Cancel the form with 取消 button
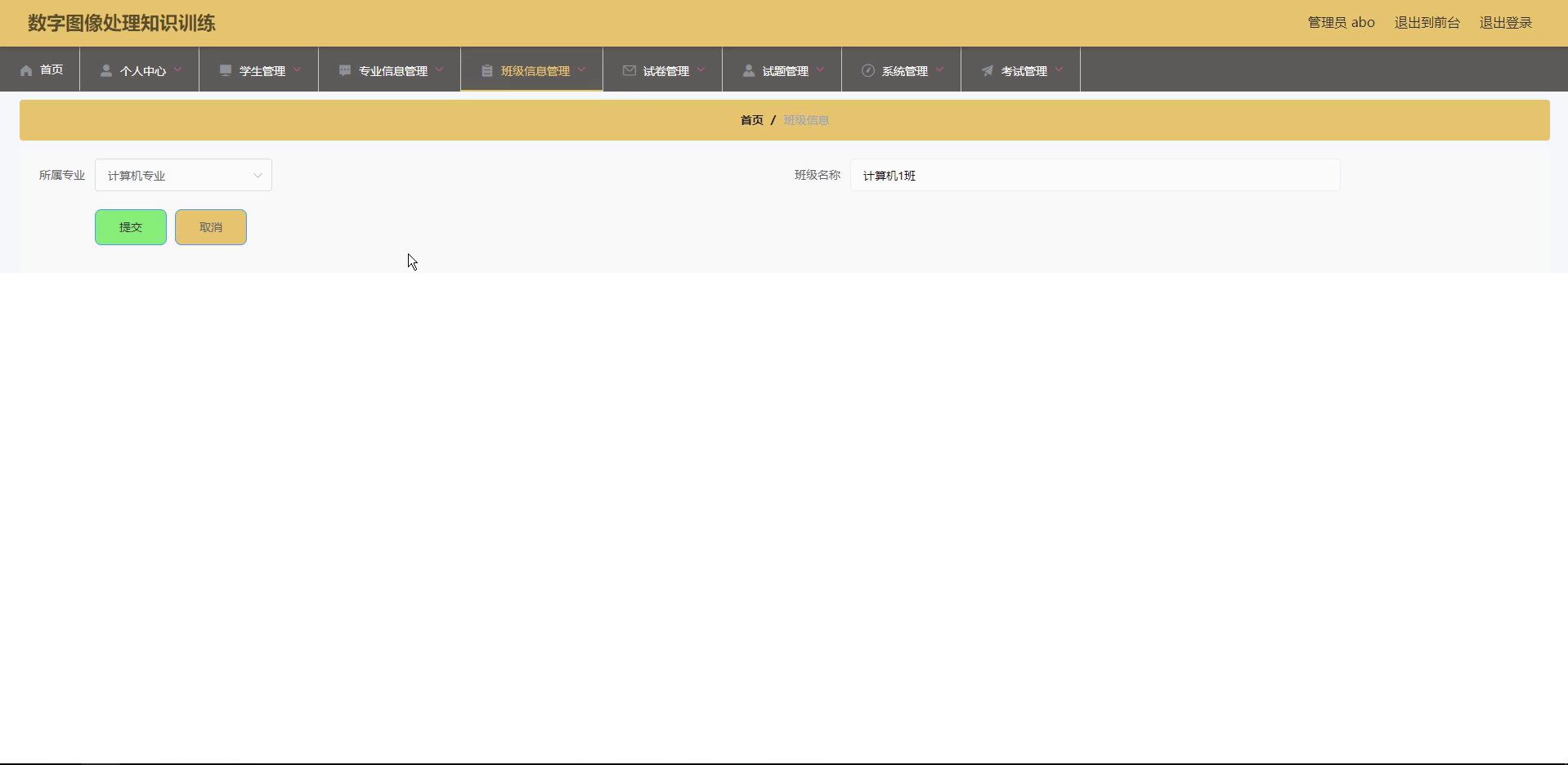Image resolution: width=1568 pixels, height=765 pixels. click(x=211, y=227)
